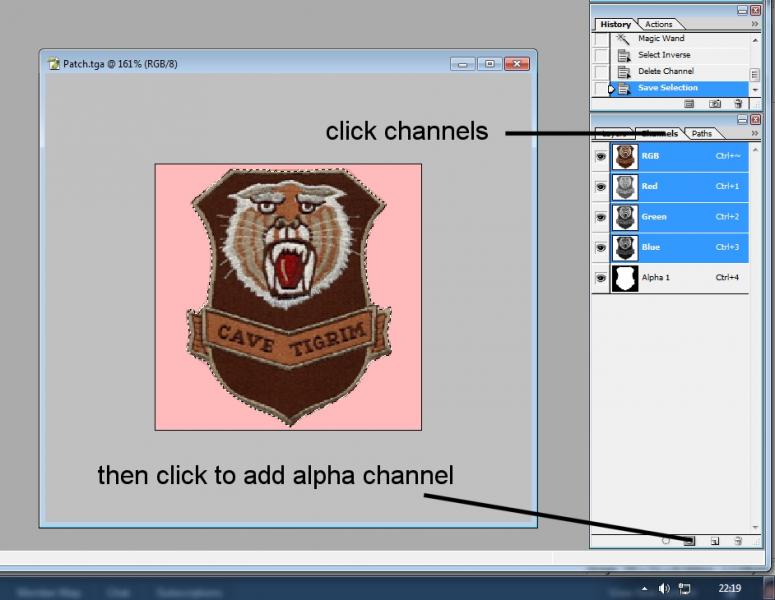Screen dimensions: 775x600
Task: Close the Channels panel group
Action: click(x=755, y=120)
